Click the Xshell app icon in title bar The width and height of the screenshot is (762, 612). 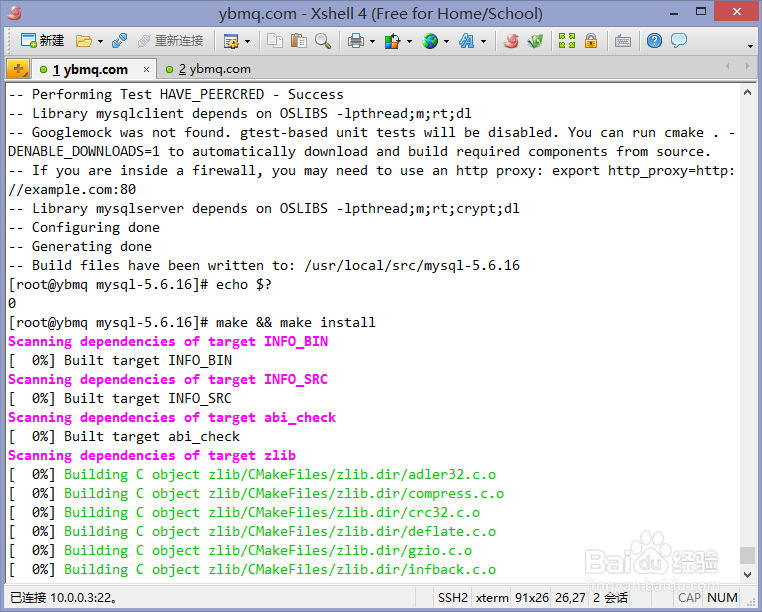[15, 13]
